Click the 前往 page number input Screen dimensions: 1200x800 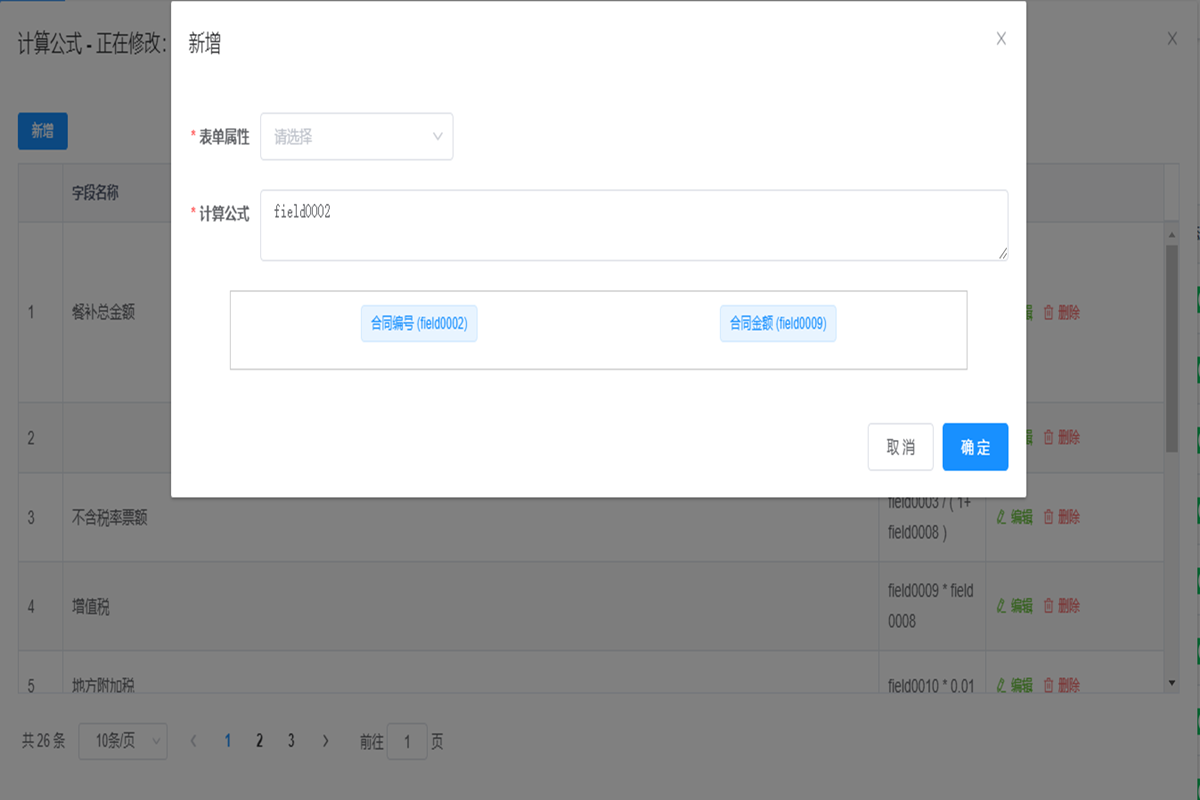(x=407, y=742)
